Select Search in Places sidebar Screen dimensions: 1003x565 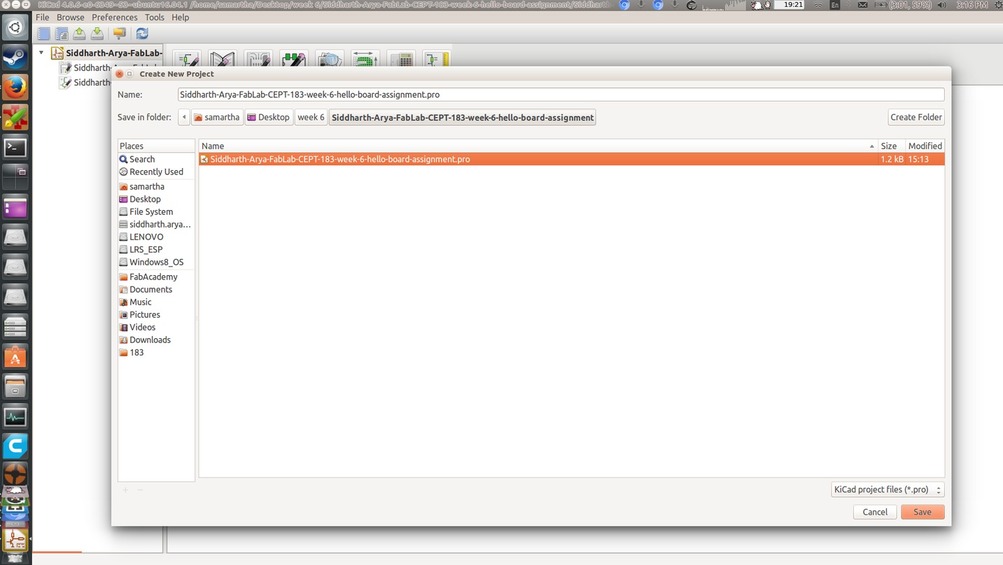(156, 159)
